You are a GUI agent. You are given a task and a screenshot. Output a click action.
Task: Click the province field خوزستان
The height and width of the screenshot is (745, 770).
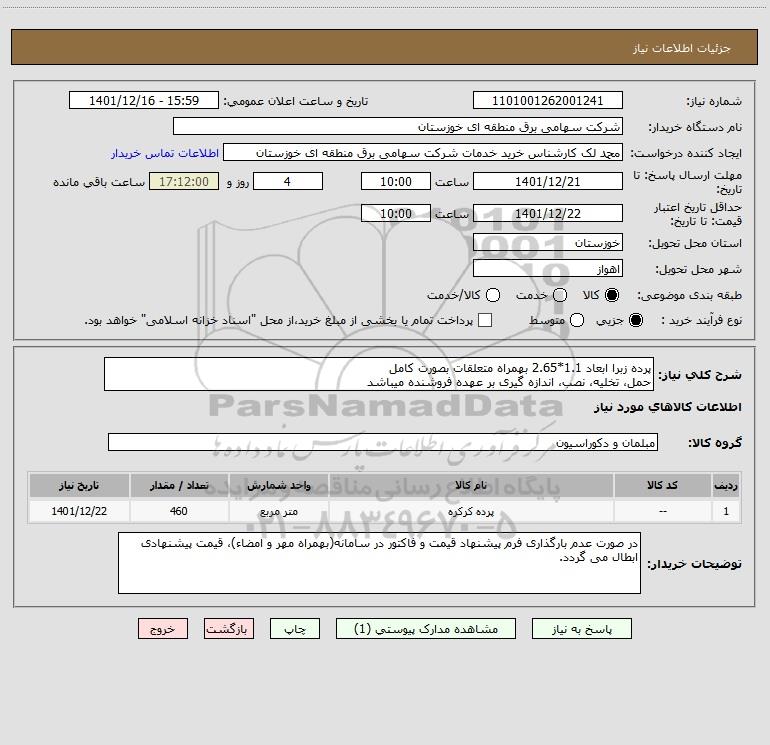pos(548,242)
